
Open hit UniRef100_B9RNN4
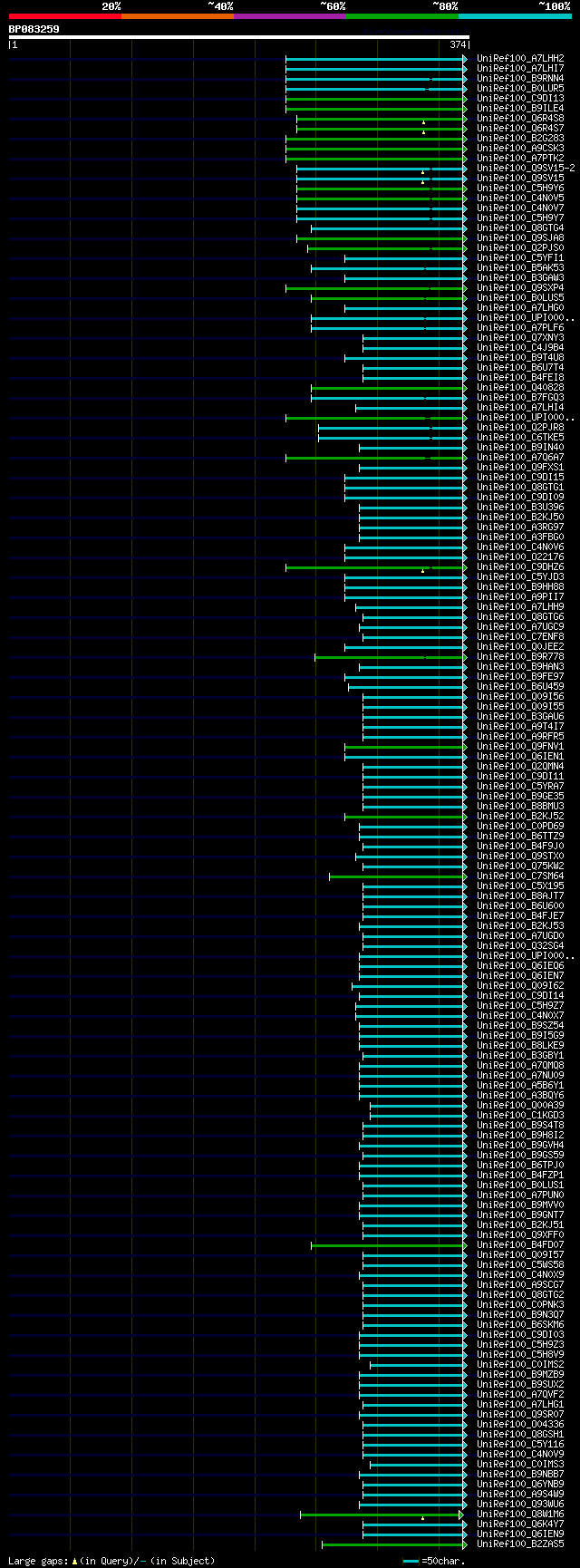[x=520, y=78]
